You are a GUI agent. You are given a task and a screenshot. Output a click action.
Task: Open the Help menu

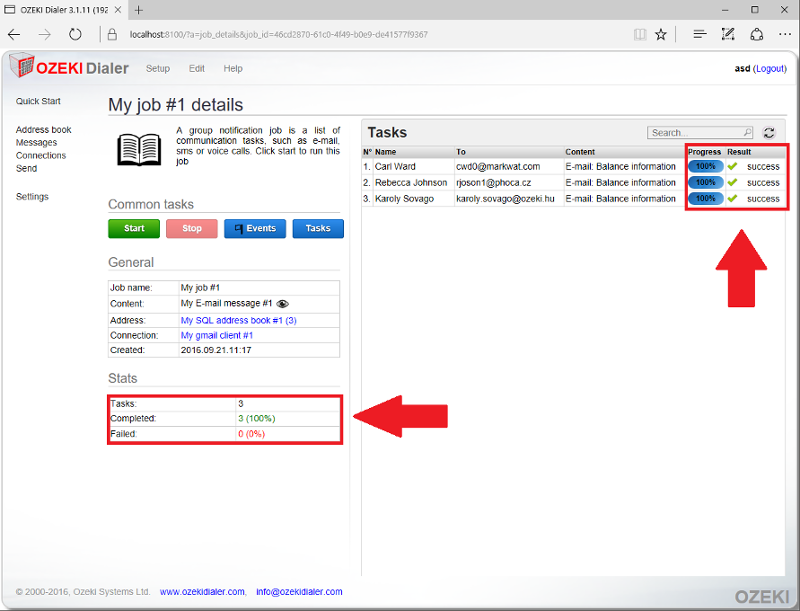point(233,69)
